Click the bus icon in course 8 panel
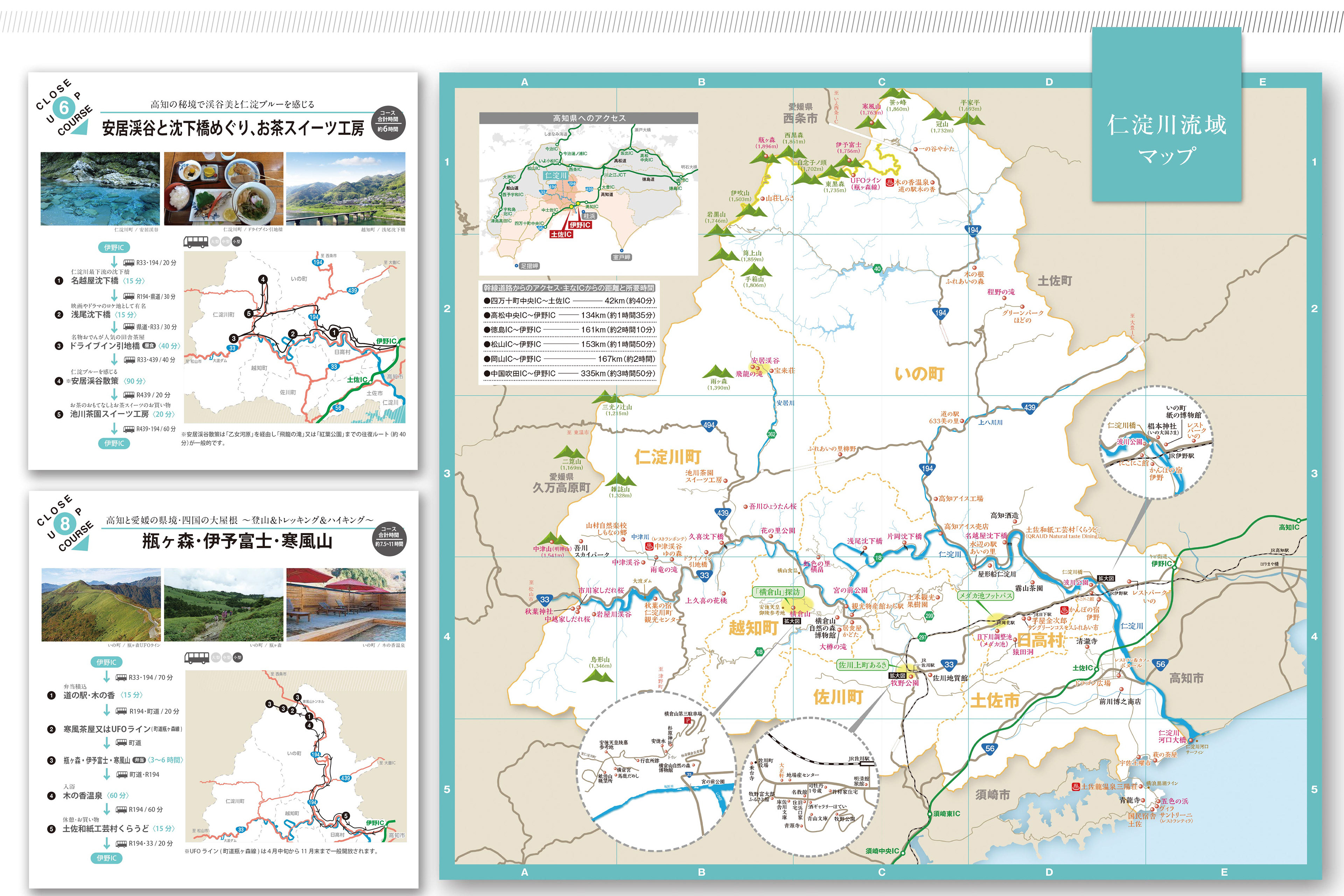This screenshot has width=1344, height=896. pos(197,658)
